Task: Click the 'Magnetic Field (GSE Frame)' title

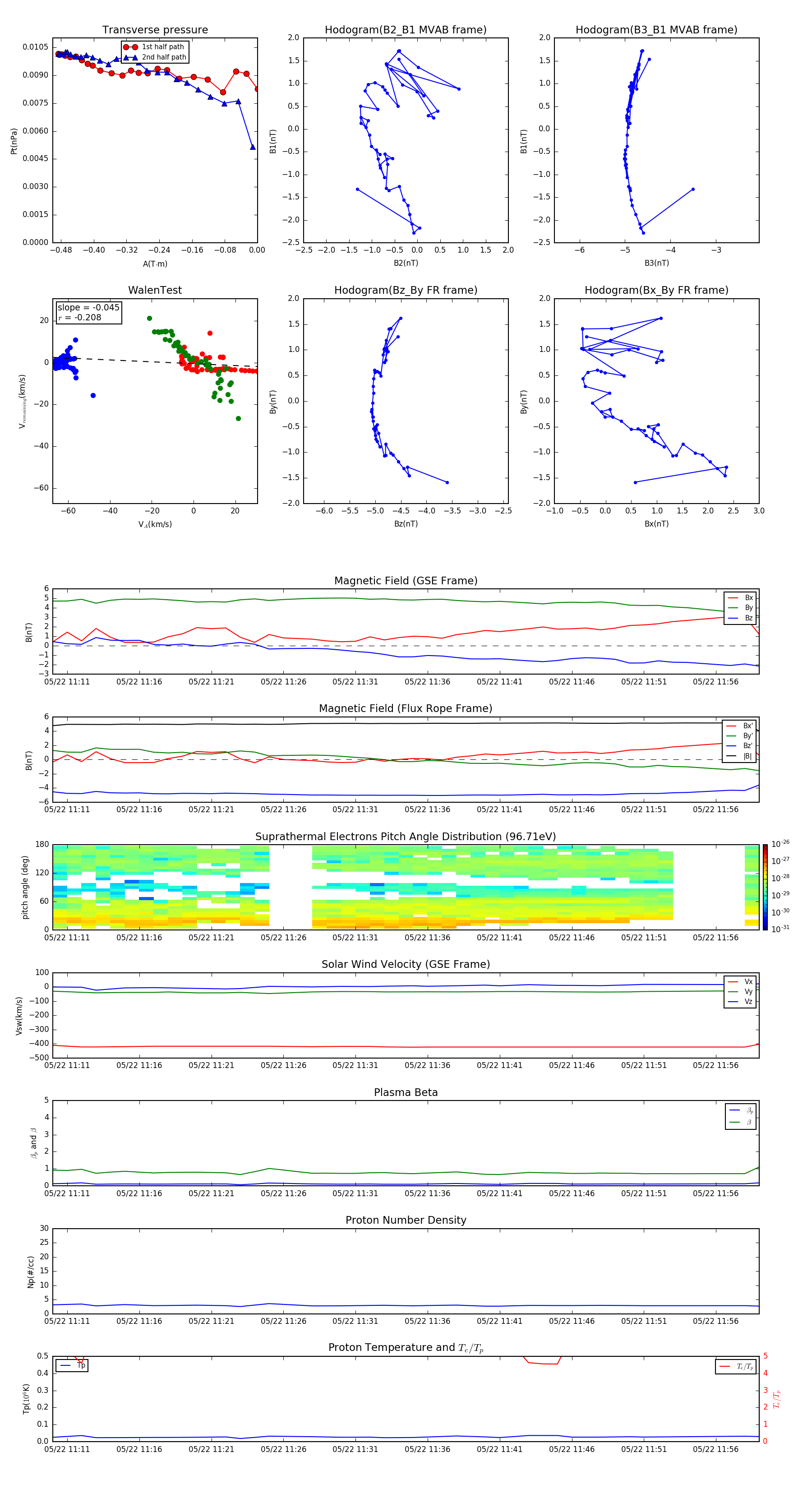Action: coord(406,581)
